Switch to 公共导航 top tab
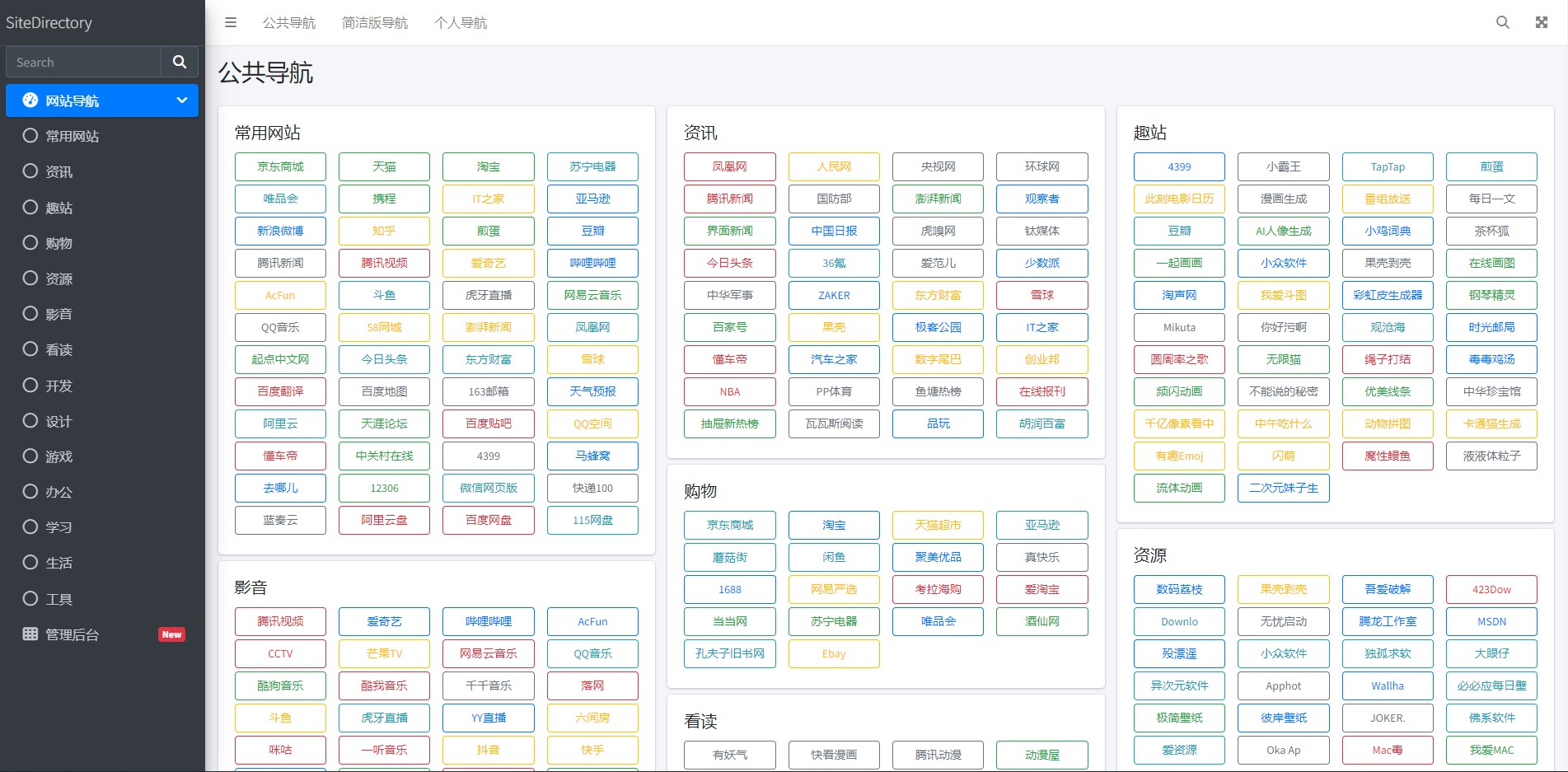Image resolution: width=1568 pixels, height=772 pixels. pyautogui.click(x=289, y=23)
